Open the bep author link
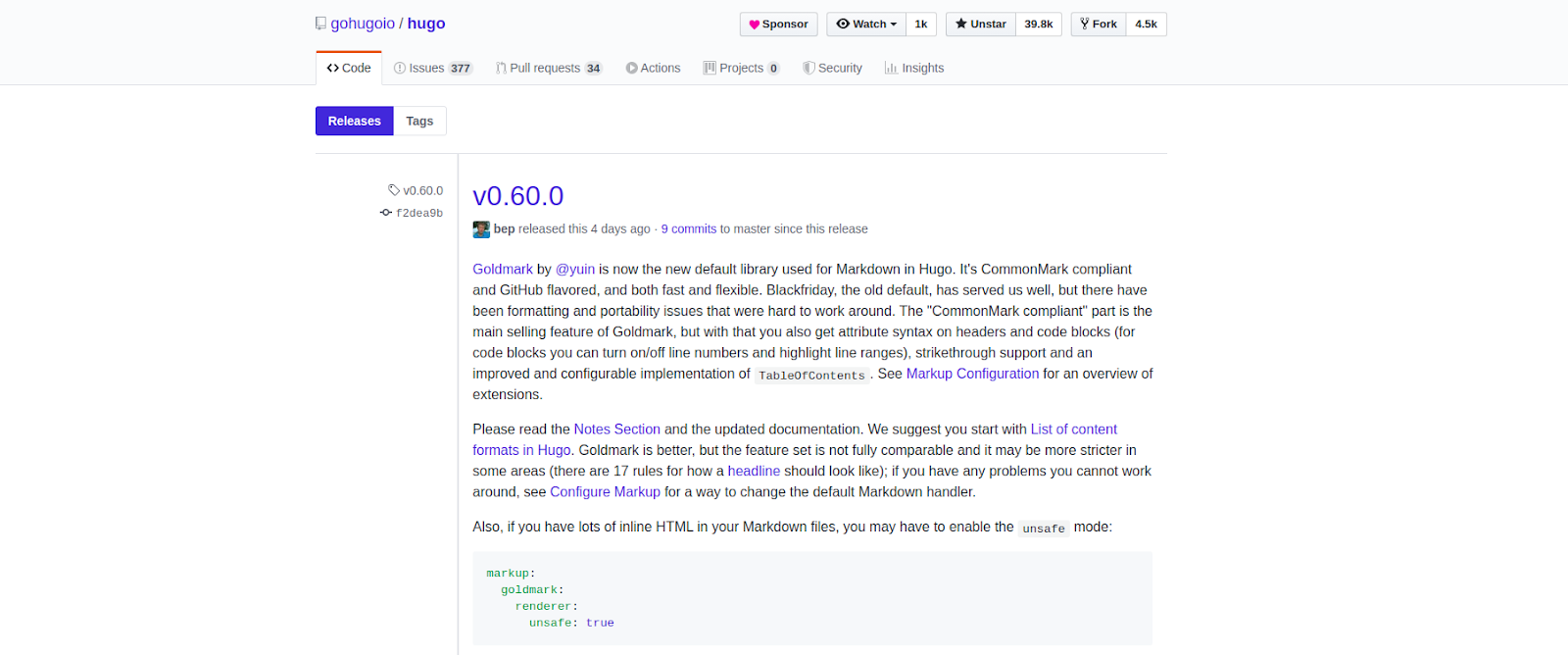 pos(504,228)
